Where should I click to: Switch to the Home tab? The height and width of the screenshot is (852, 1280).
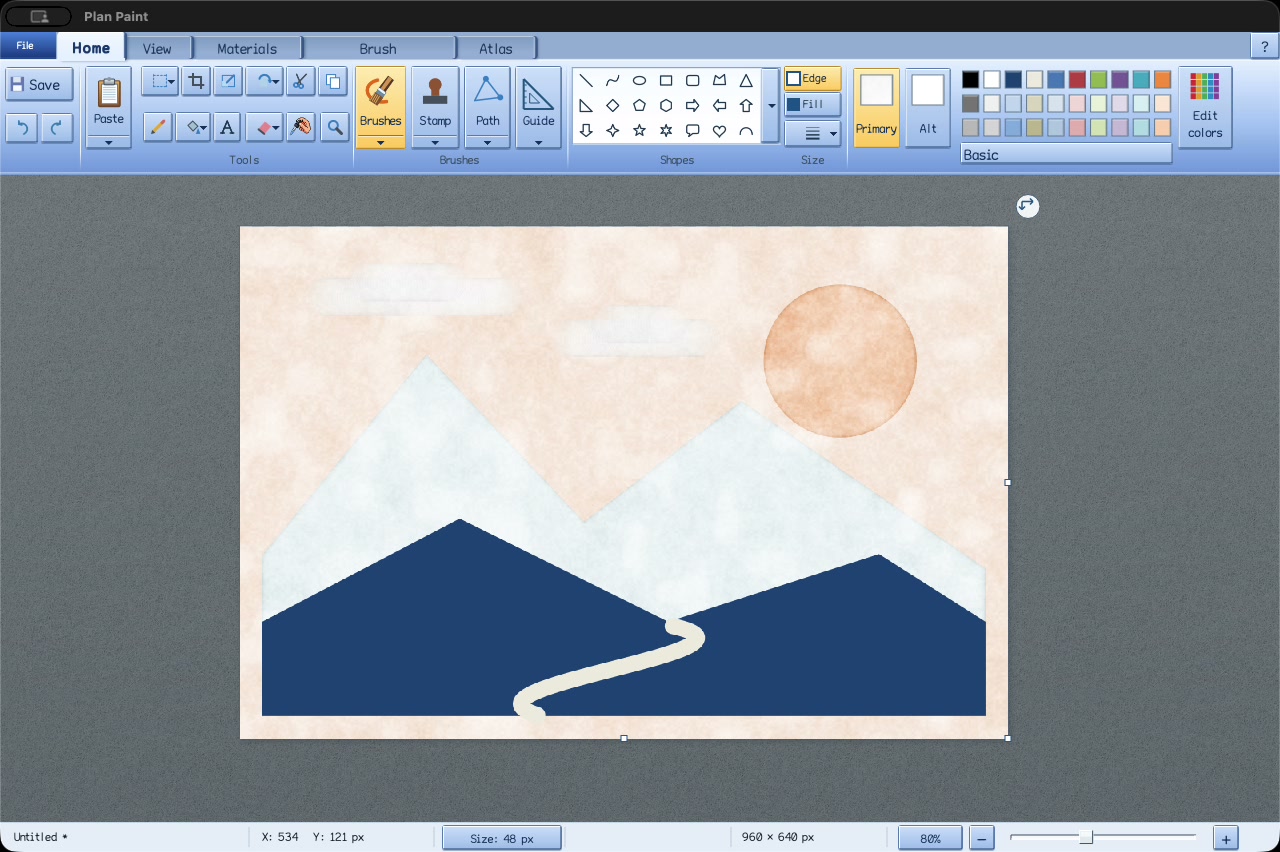coord(91,48)
